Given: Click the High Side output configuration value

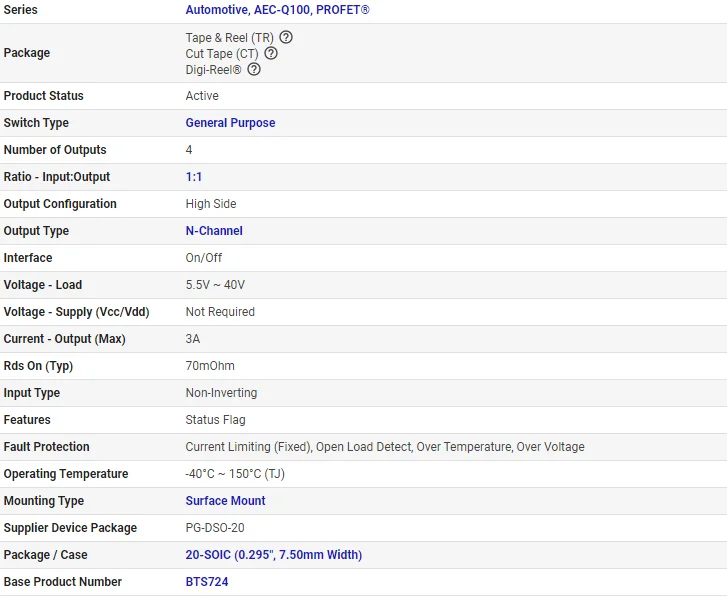Looking at the screenshot, I should pos(211,204).
